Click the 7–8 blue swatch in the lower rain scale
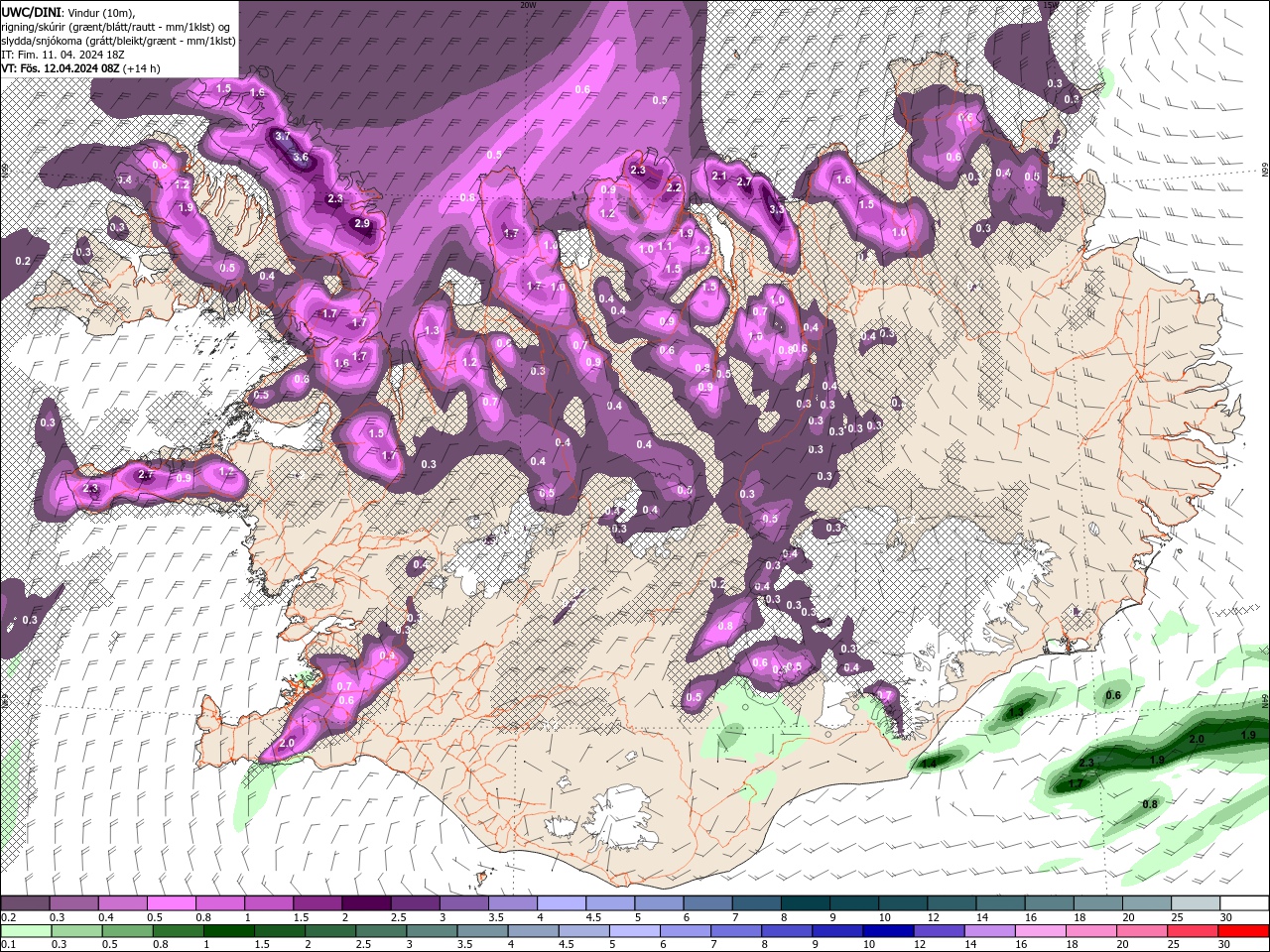 [x=735, y=931]
